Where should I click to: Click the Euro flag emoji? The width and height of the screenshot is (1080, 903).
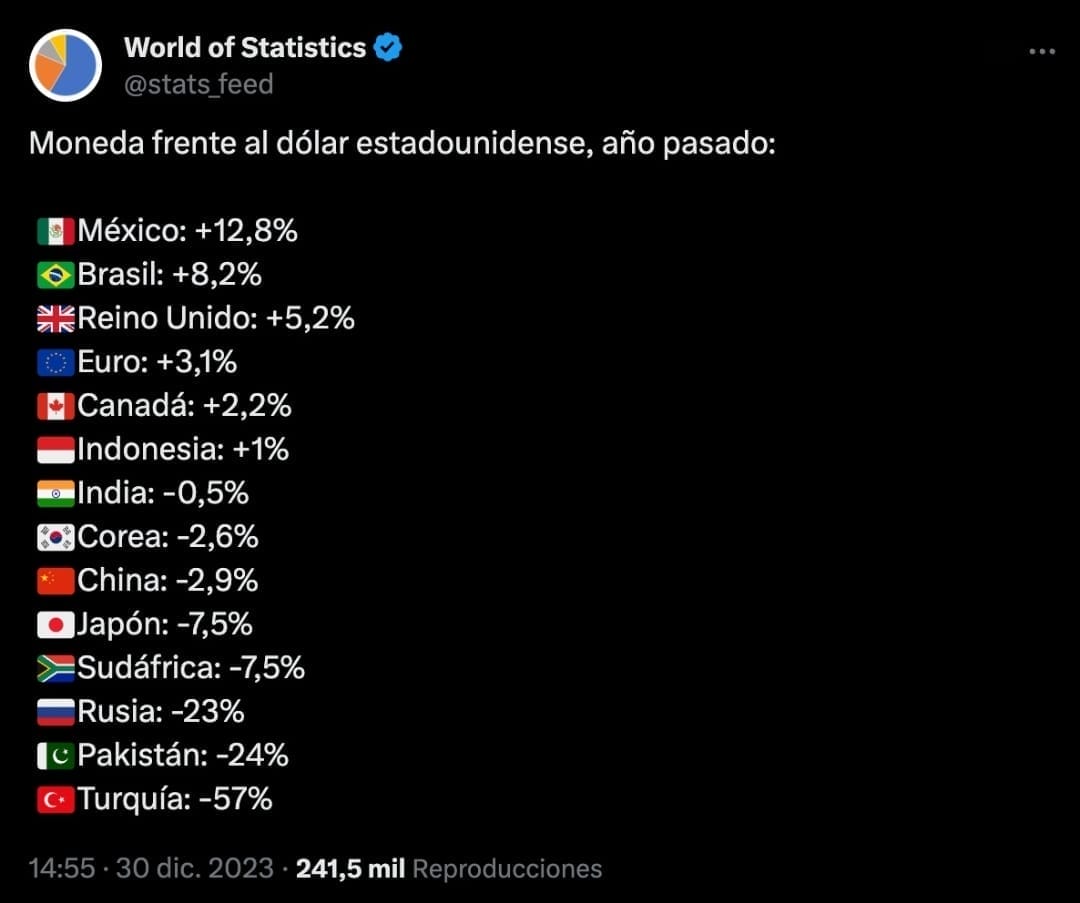coord(55,361)
